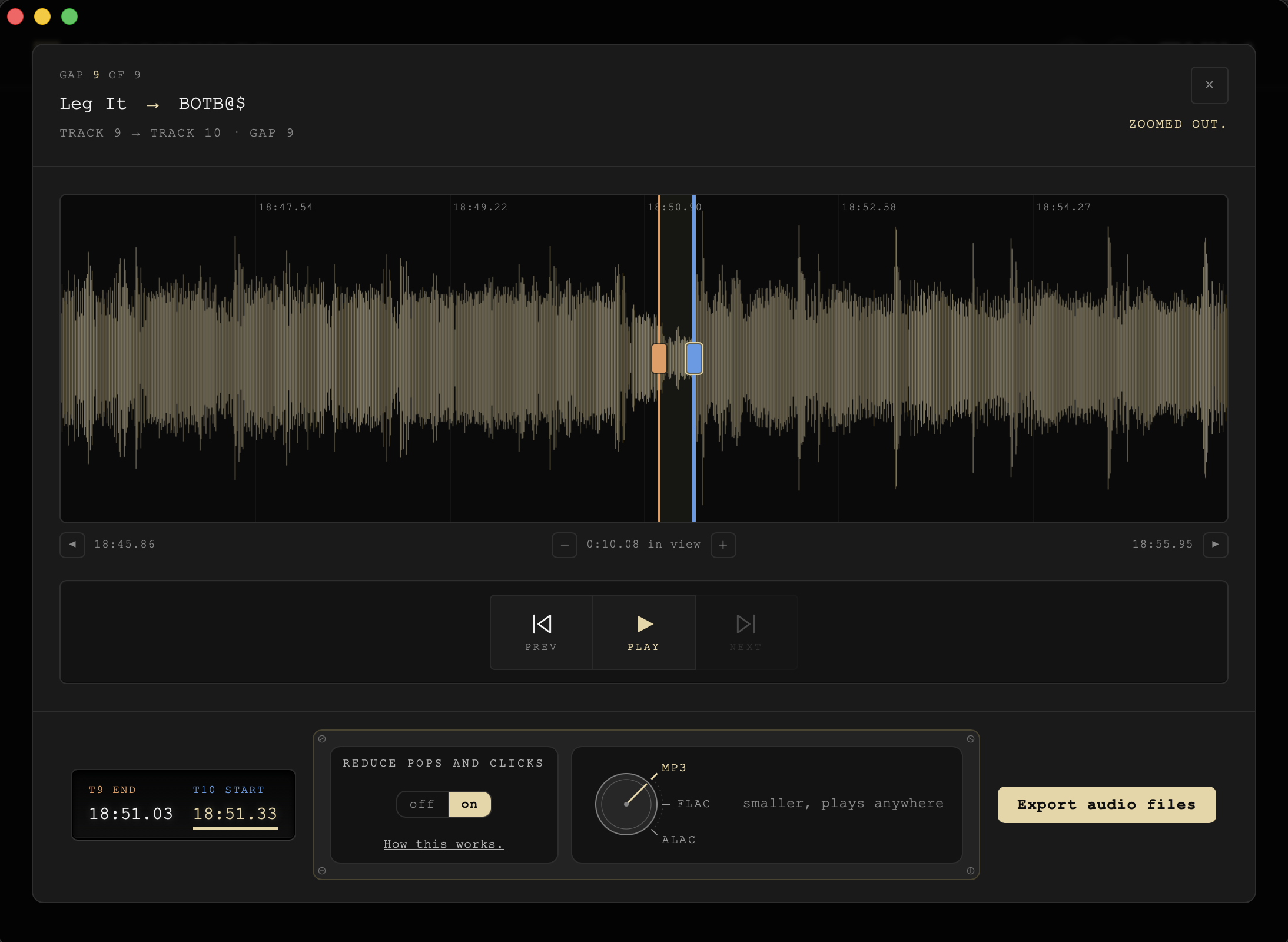The width and height of the screenshot is (1288, 942).
Task: Click the 0:10.08 in view readout
Action: [643, 545]
